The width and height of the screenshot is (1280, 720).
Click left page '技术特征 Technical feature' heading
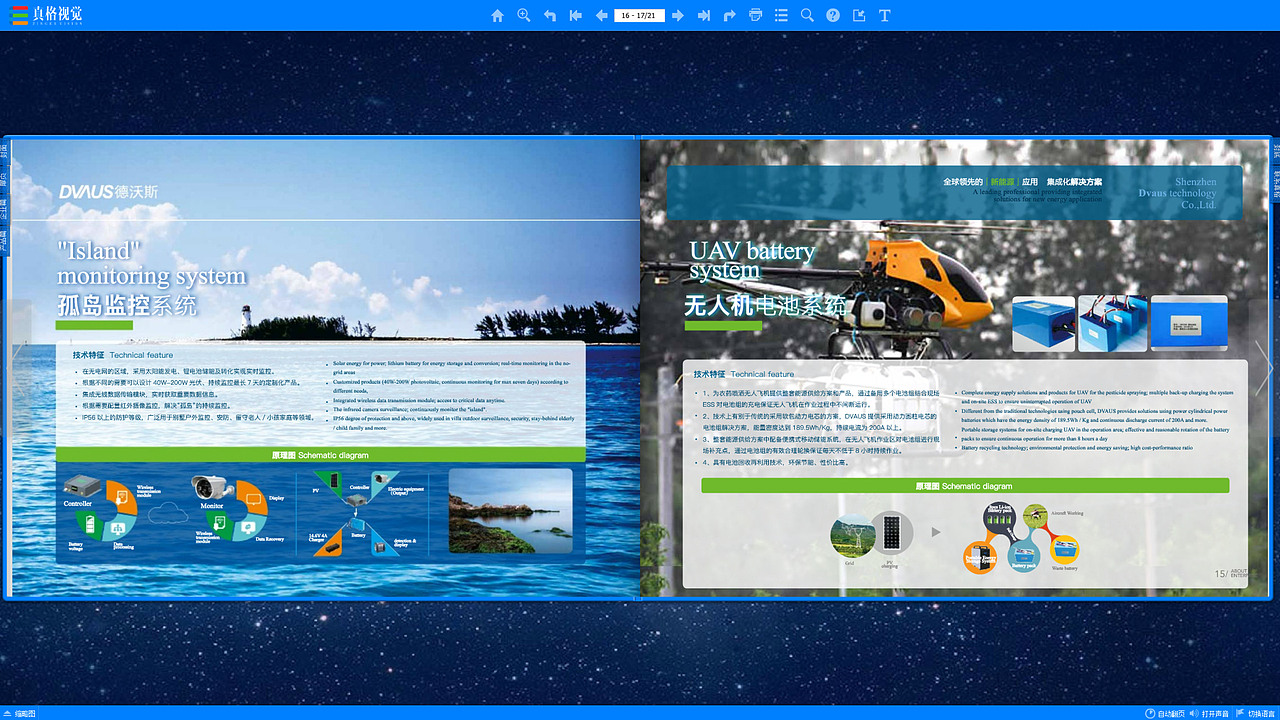coord(123,355)
